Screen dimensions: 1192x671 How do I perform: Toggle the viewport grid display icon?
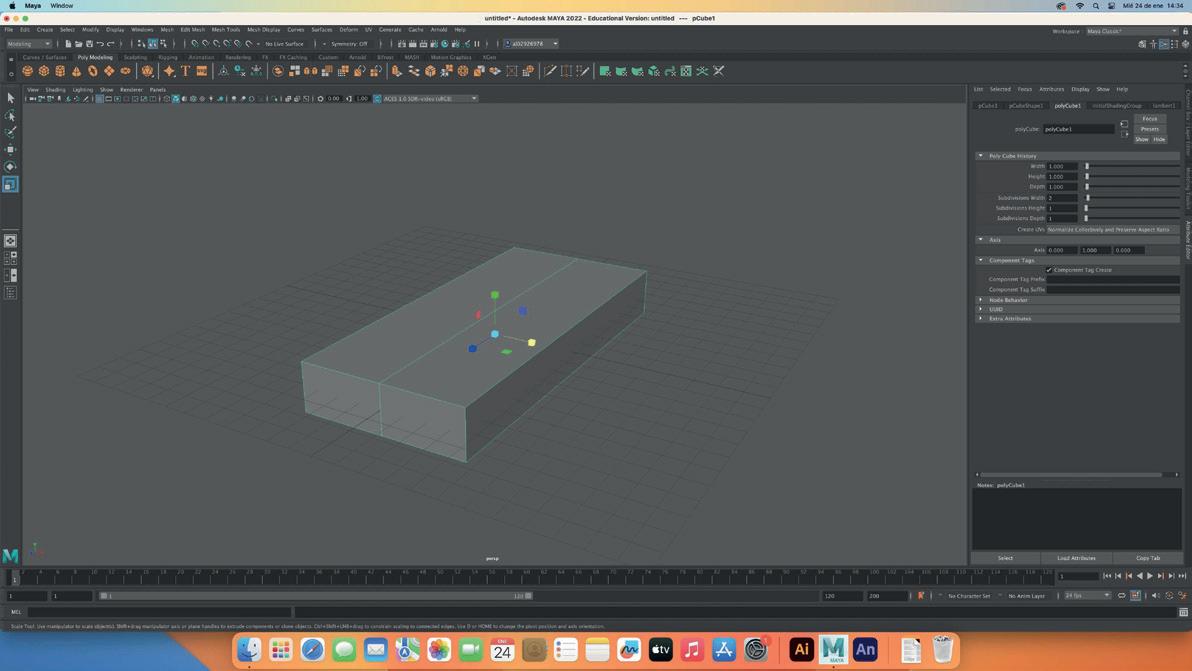point(100,99)
